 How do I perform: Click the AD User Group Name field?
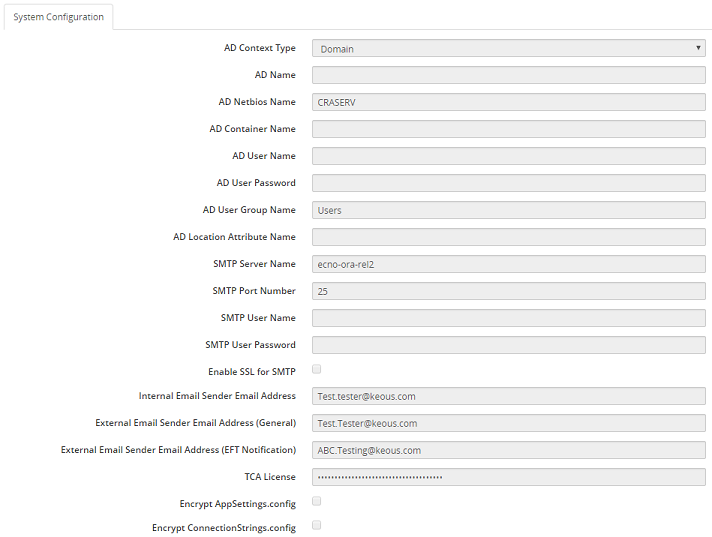(x=508, y=210)
